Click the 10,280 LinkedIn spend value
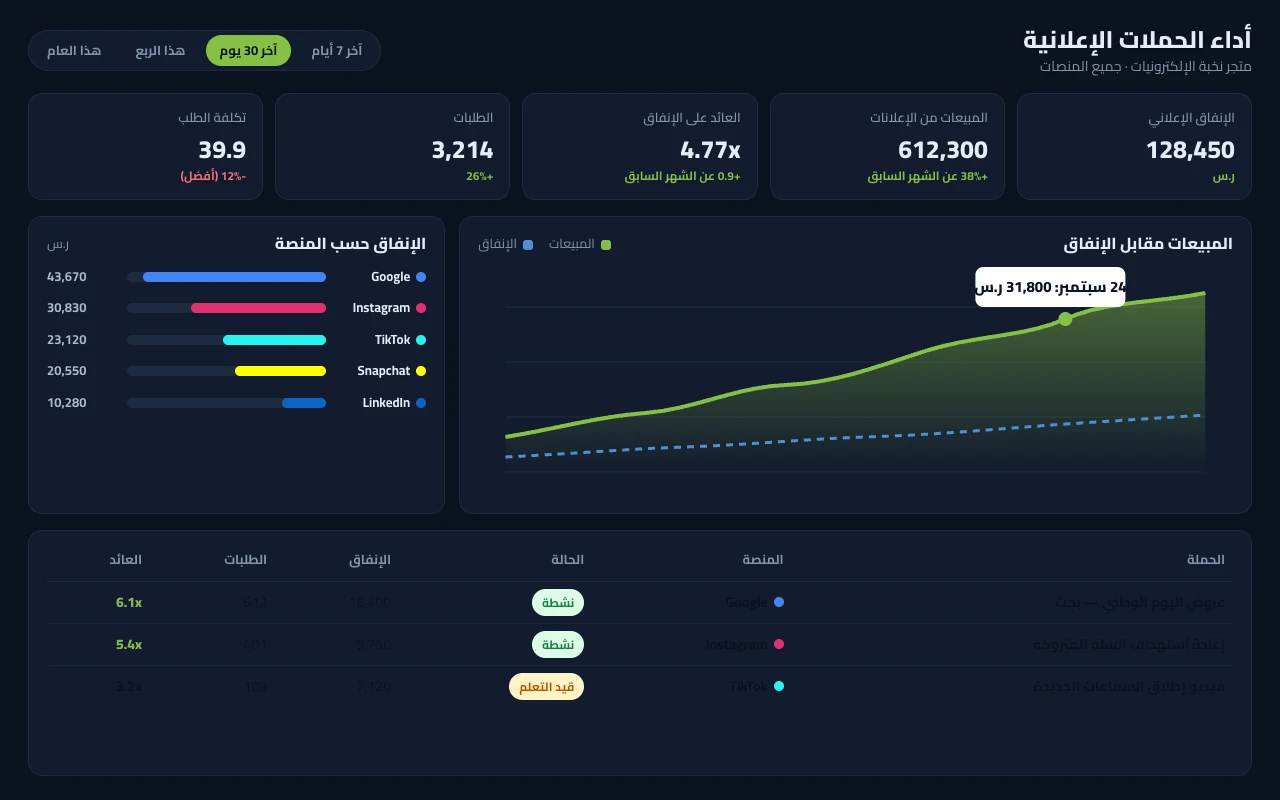This screenshot has width=1280, height=800. [x=67, y=403]
